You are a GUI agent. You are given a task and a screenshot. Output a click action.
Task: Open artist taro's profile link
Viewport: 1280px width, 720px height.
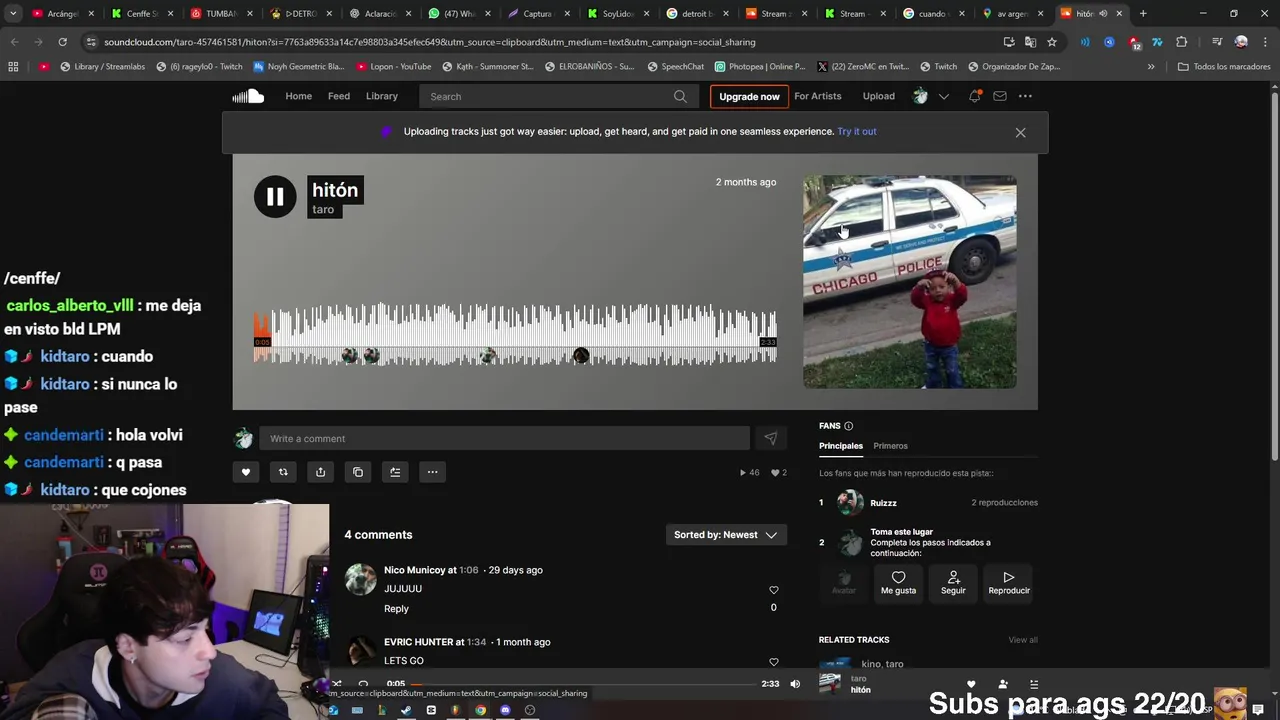pos(323,209)
